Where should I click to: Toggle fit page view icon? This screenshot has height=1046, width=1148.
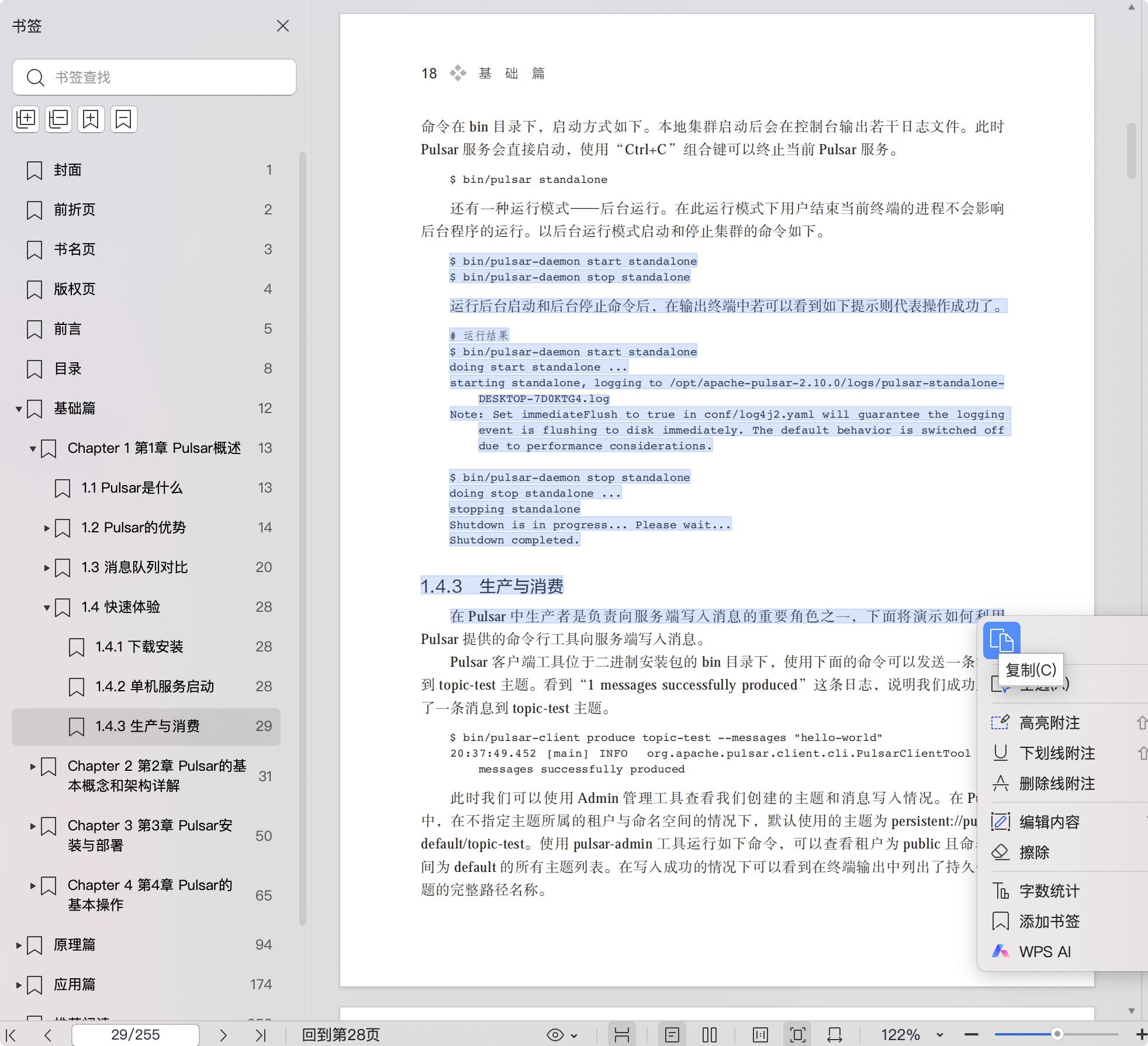point(797,1035)
